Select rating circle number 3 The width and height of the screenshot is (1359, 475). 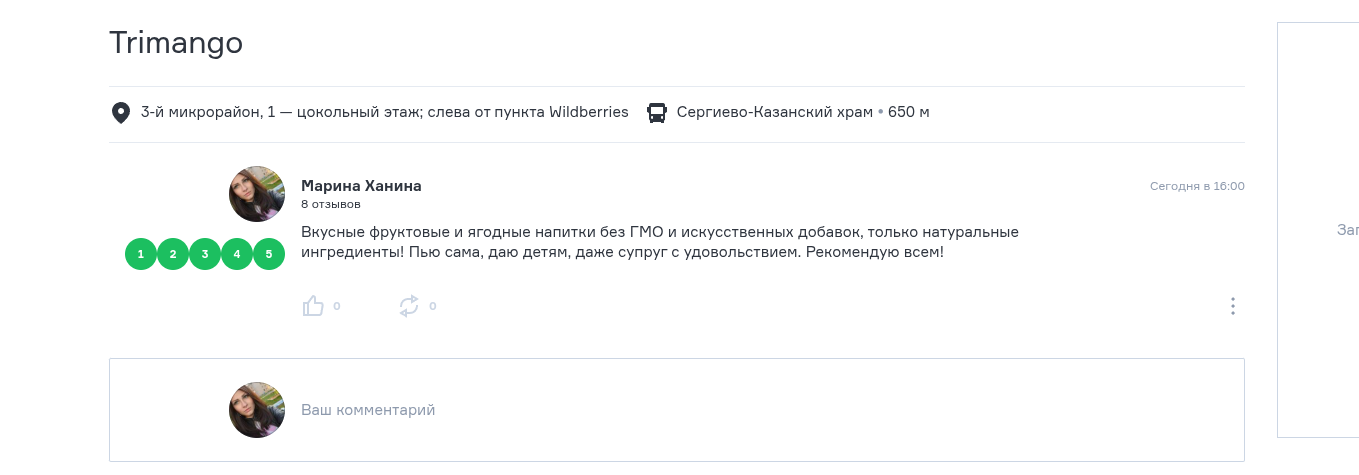[205, 254]
